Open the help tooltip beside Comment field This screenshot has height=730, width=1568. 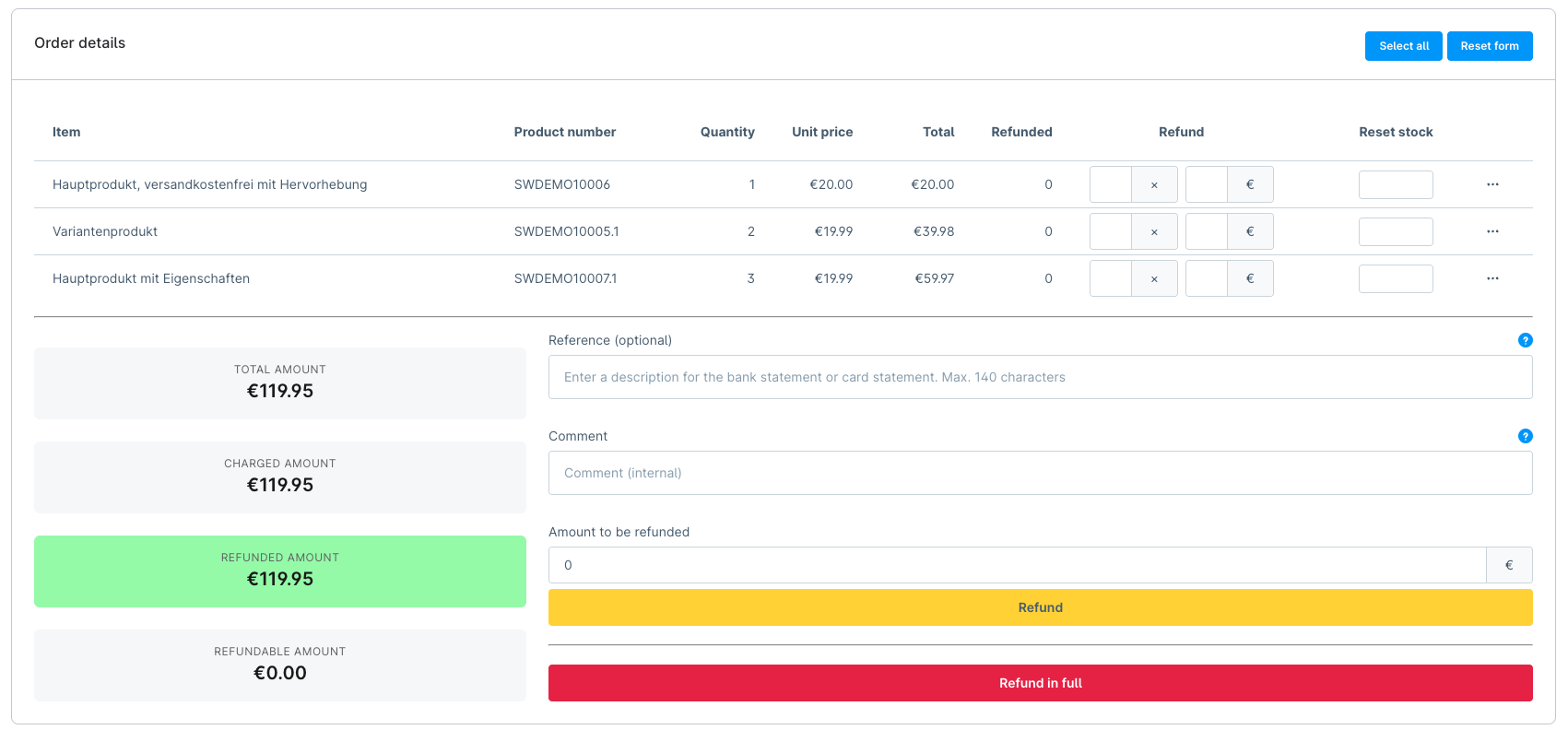tap(1525, 436)
